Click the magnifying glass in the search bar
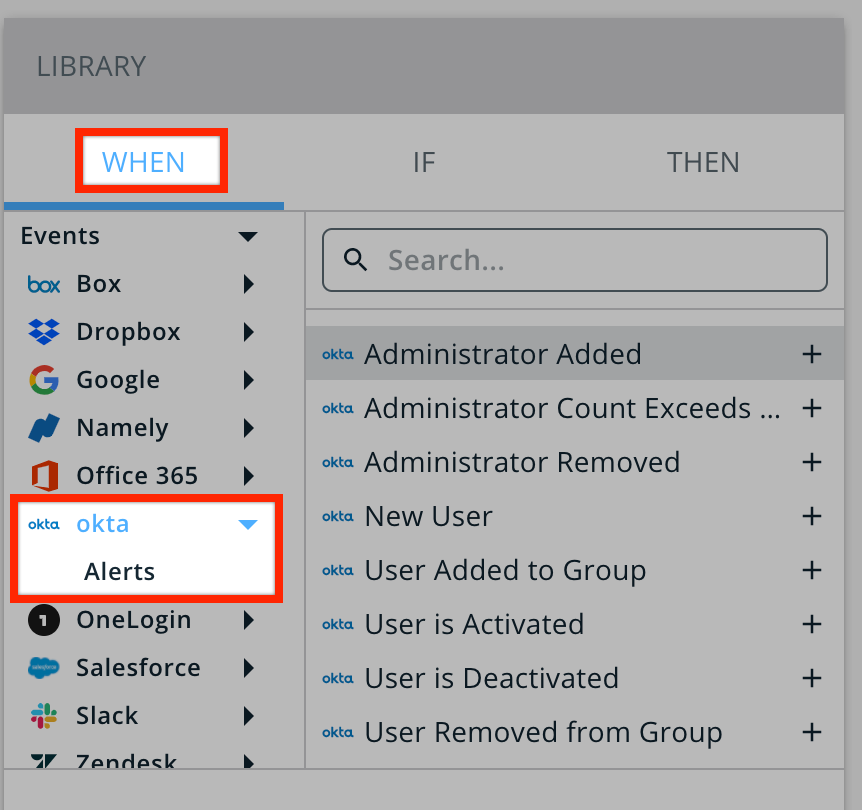Screen dimensions: 862x810 coord(356,260)
